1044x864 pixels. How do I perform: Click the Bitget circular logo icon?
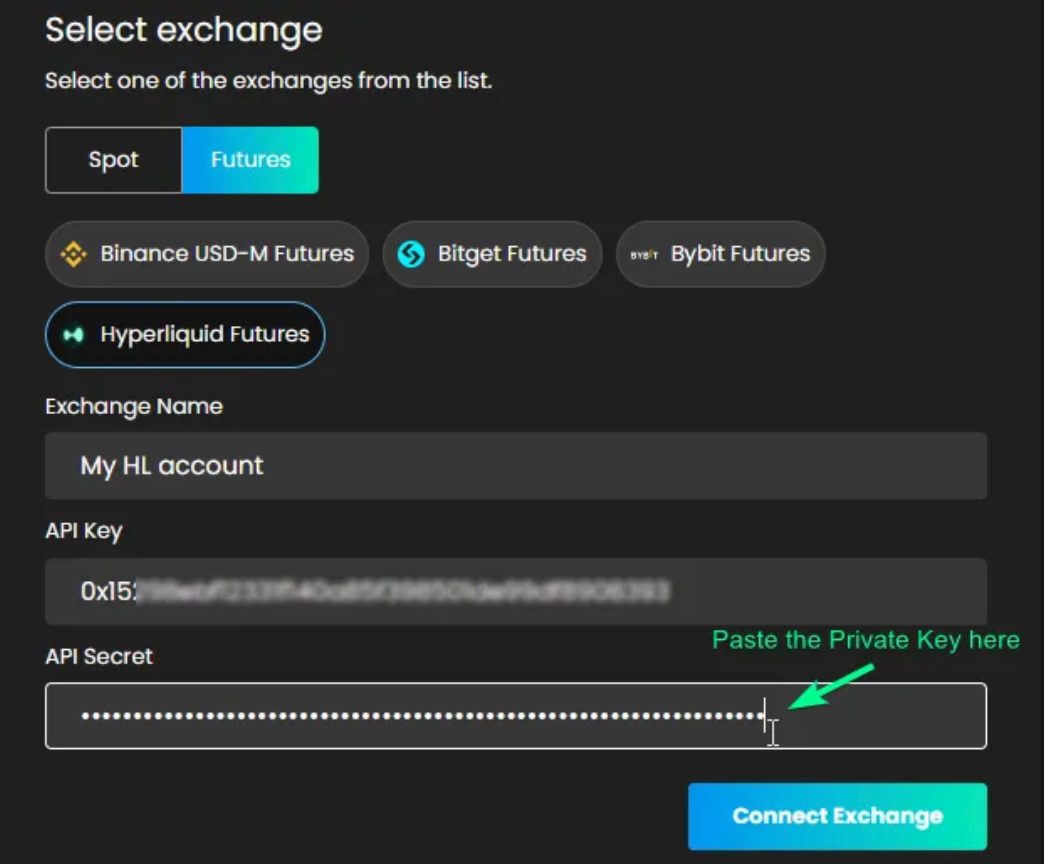[411, 254]
